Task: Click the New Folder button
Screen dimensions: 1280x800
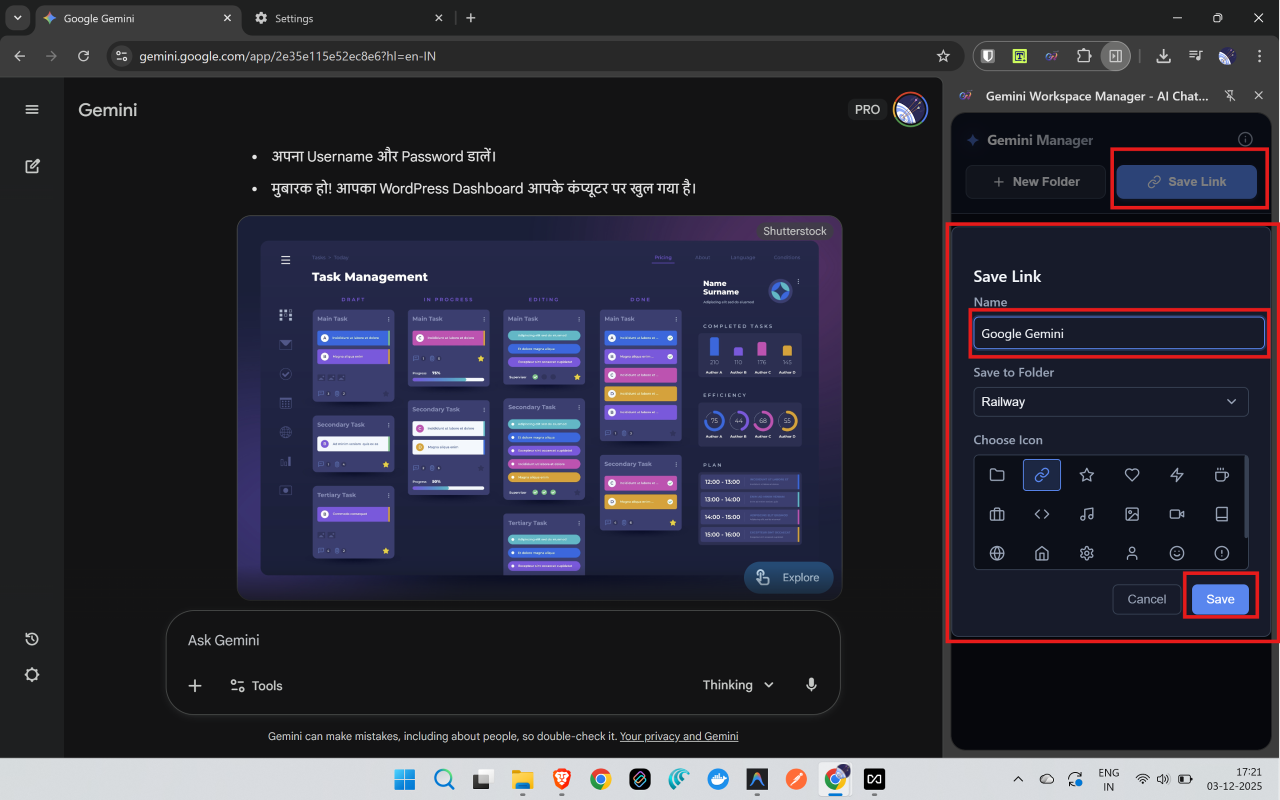Action: 1036,182
